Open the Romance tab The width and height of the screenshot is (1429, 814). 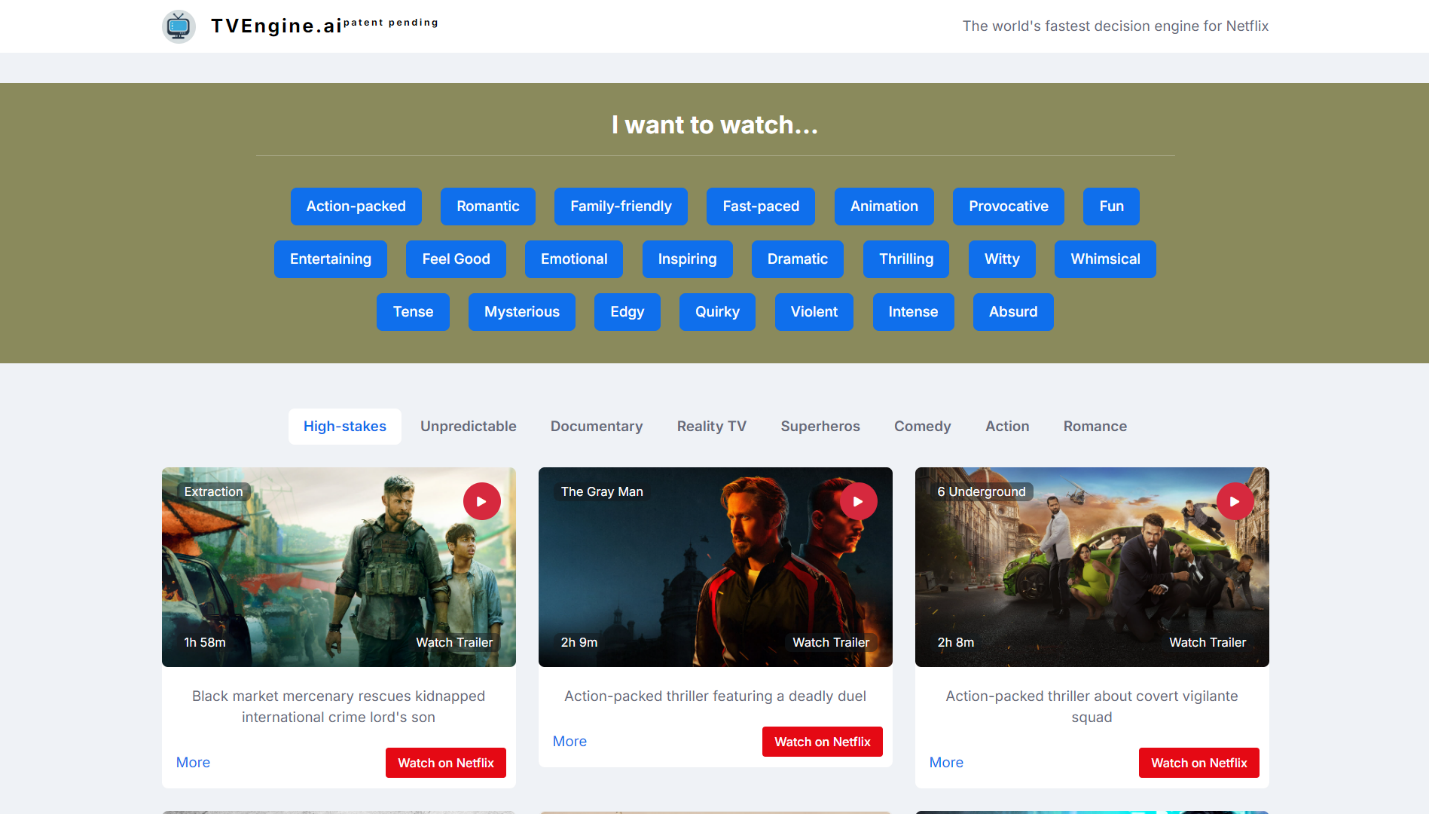(1095, 426)
